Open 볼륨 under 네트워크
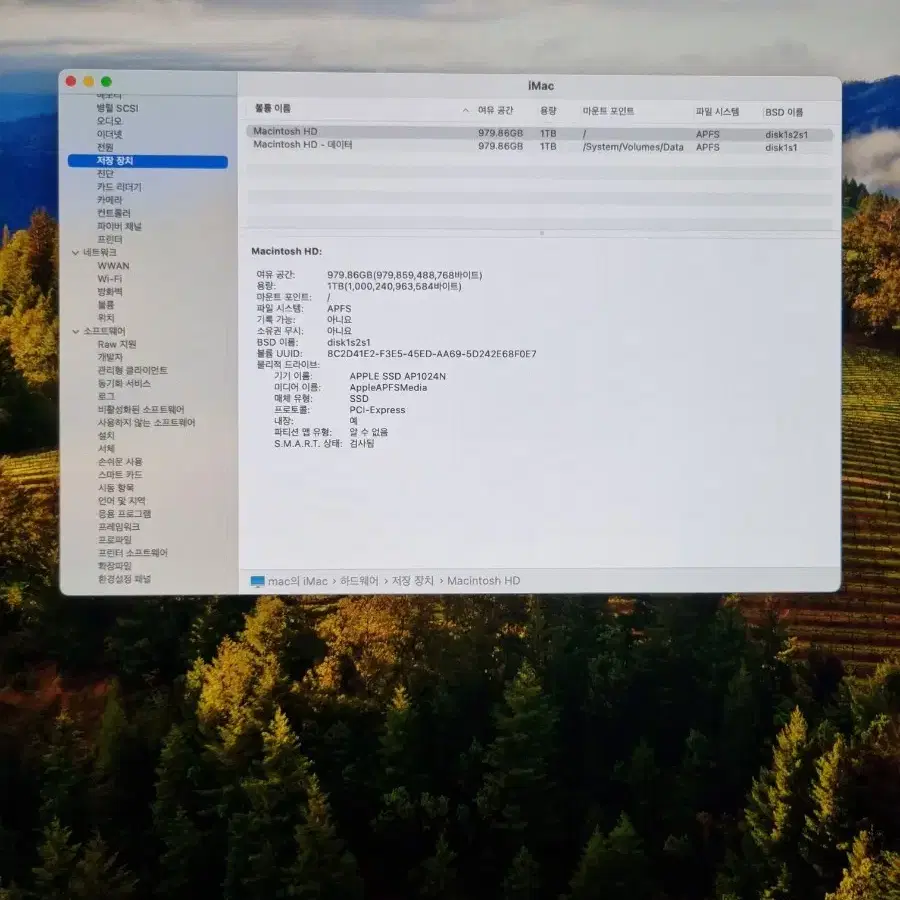The width and height of the screenshot is (900, 900). point(106,305)
